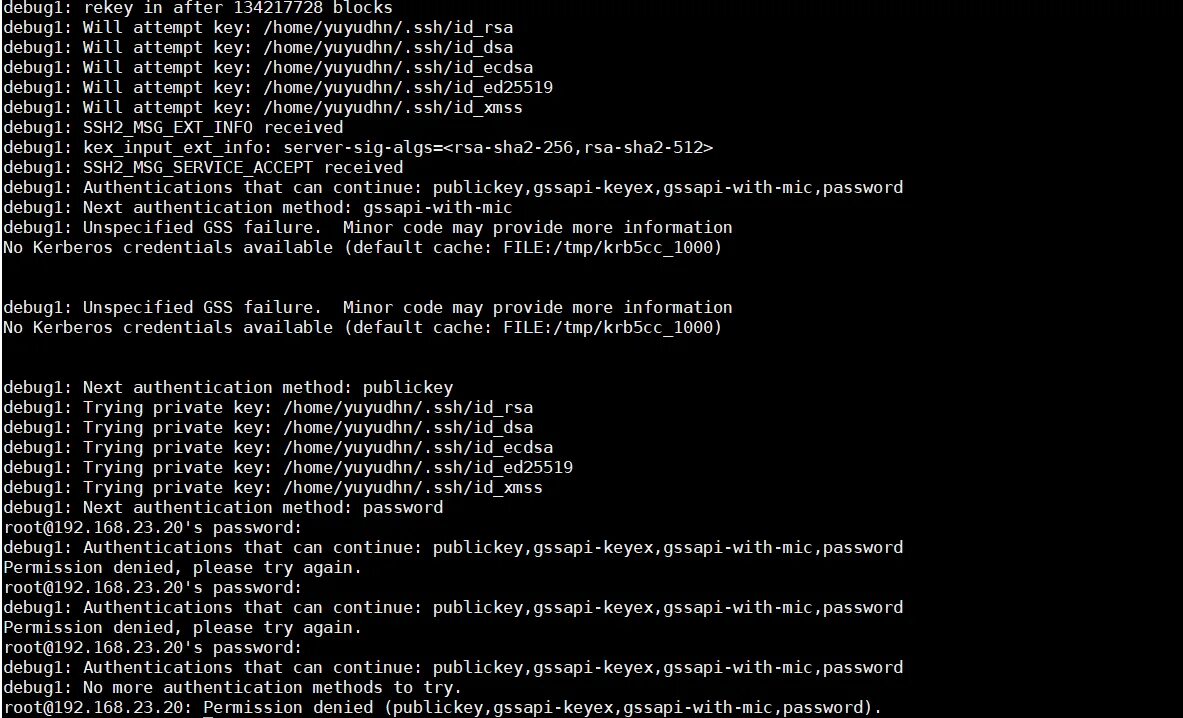Click the id_ed25519 path in 'Will attempt key' line
This screenshot has width=1183, height=718.
point(407,87)
